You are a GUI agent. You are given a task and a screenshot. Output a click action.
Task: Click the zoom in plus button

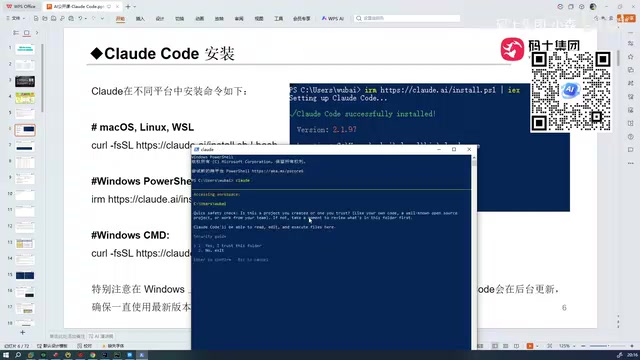[x=632, y=346]
